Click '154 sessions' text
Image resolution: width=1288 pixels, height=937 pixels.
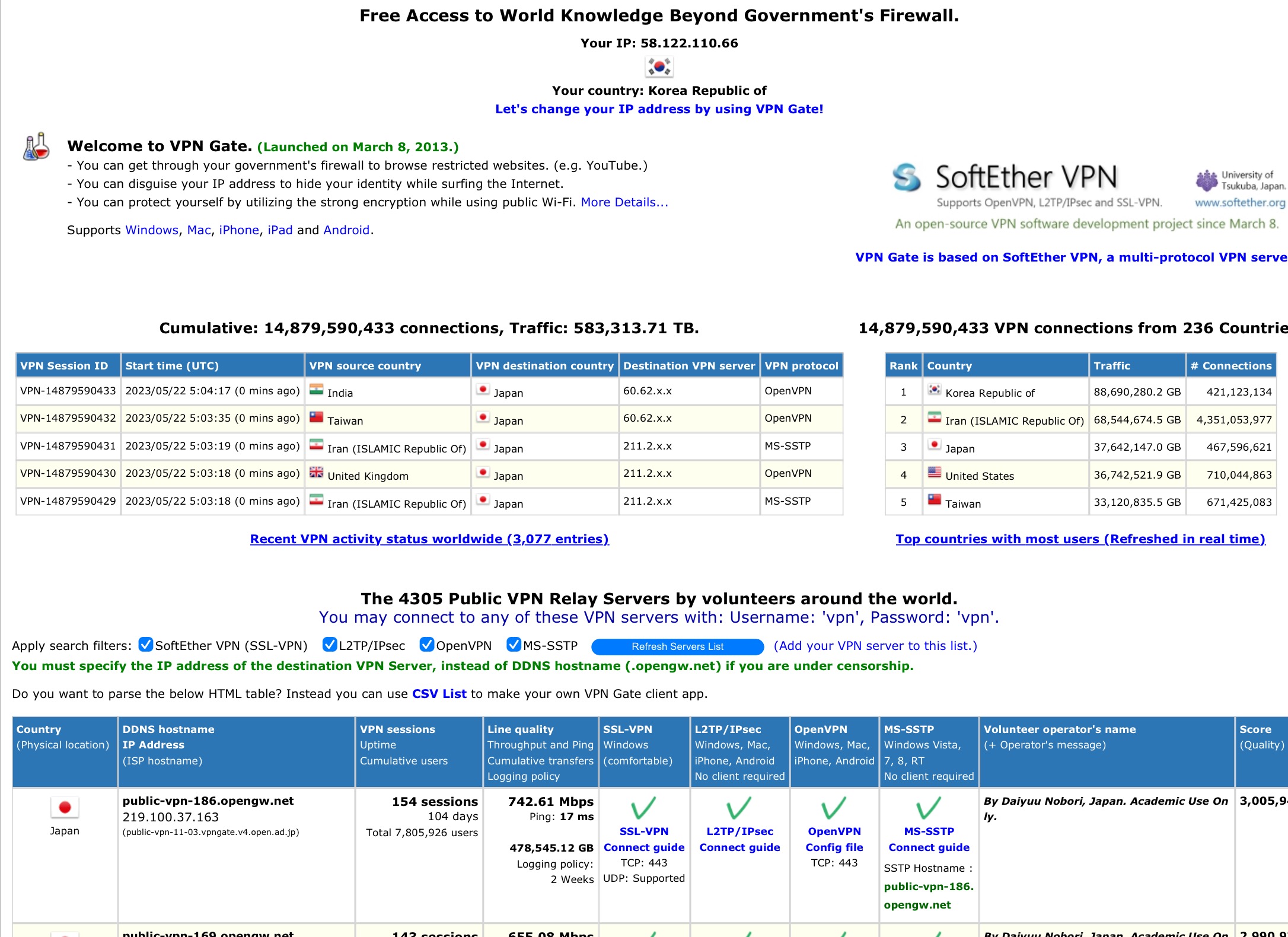(x=435, y=802)
